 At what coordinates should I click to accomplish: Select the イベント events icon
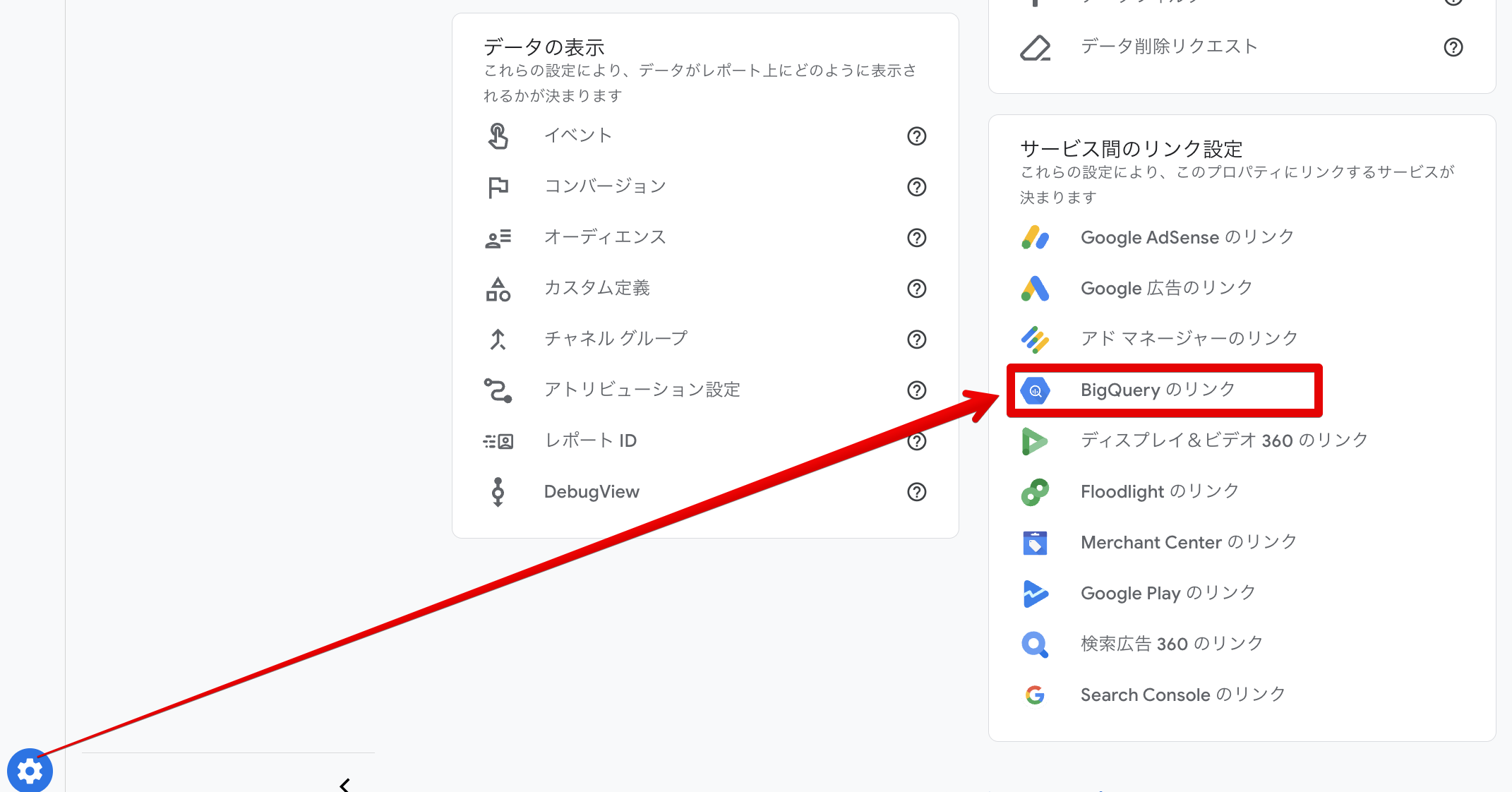[x=498, y=136]
